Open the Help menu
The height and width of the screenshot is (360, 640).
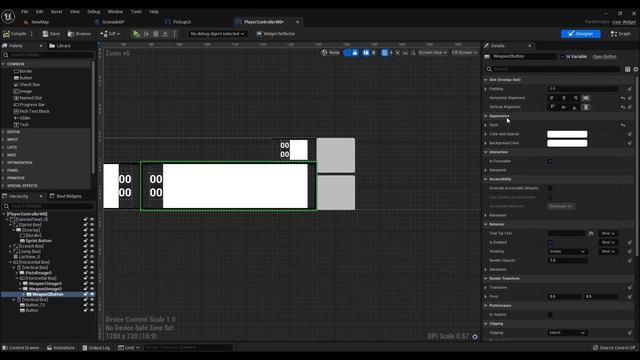[x=154, y=12]
